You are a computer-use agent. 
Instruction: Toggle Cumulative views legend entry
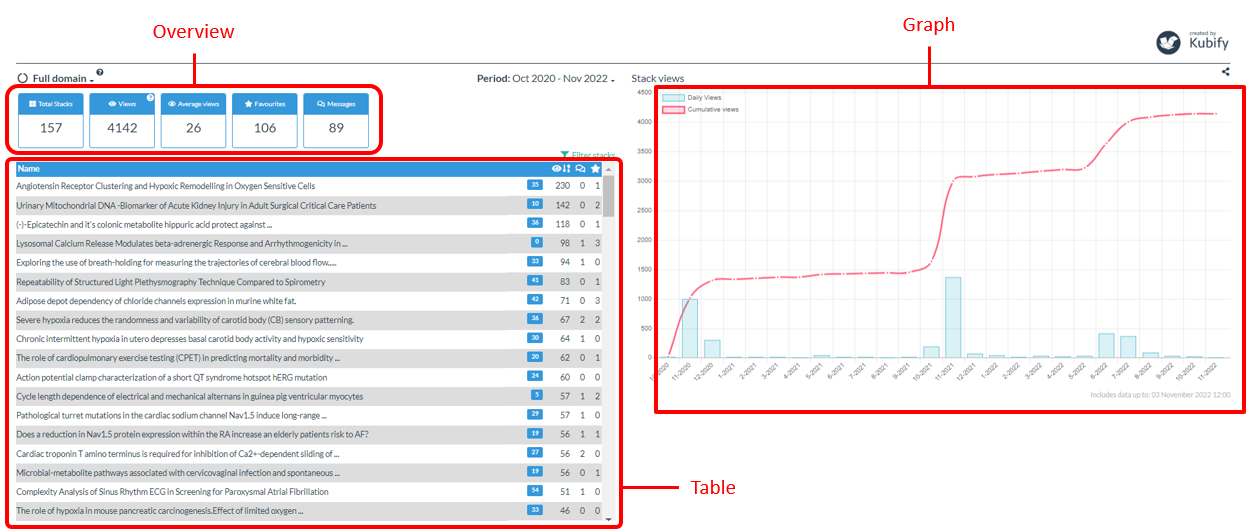click(701, 110)
